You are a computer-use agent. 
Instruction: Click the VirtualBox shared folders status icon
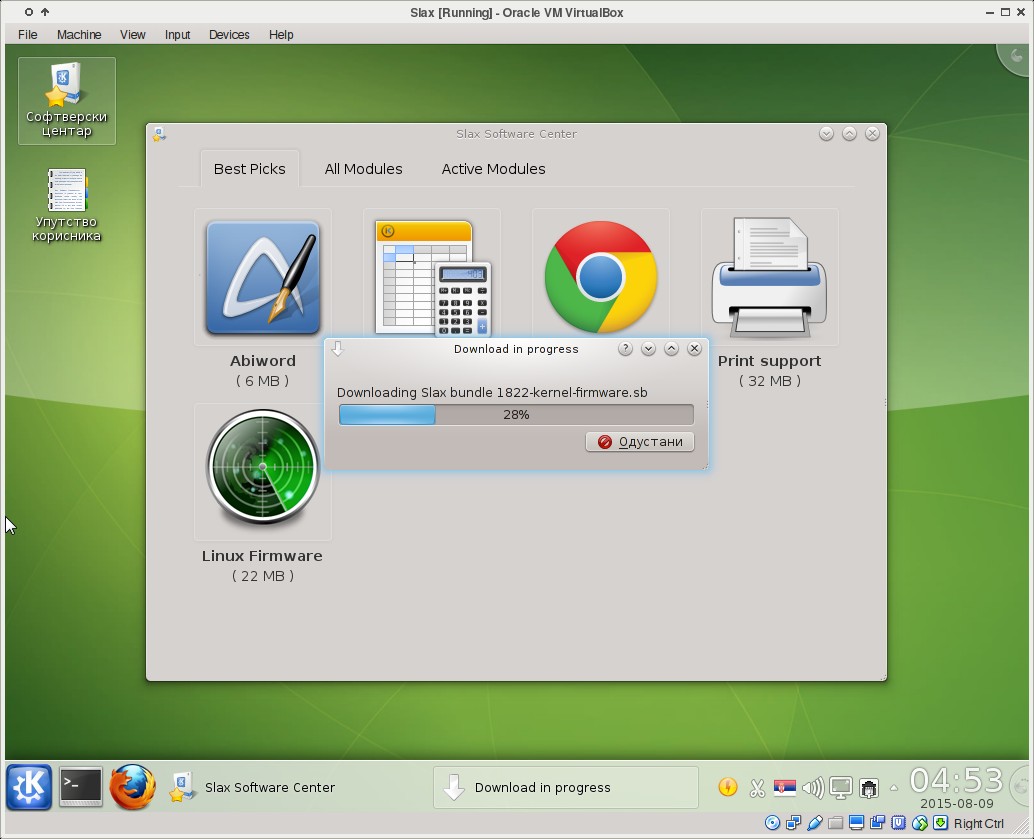tap(836, 823)
